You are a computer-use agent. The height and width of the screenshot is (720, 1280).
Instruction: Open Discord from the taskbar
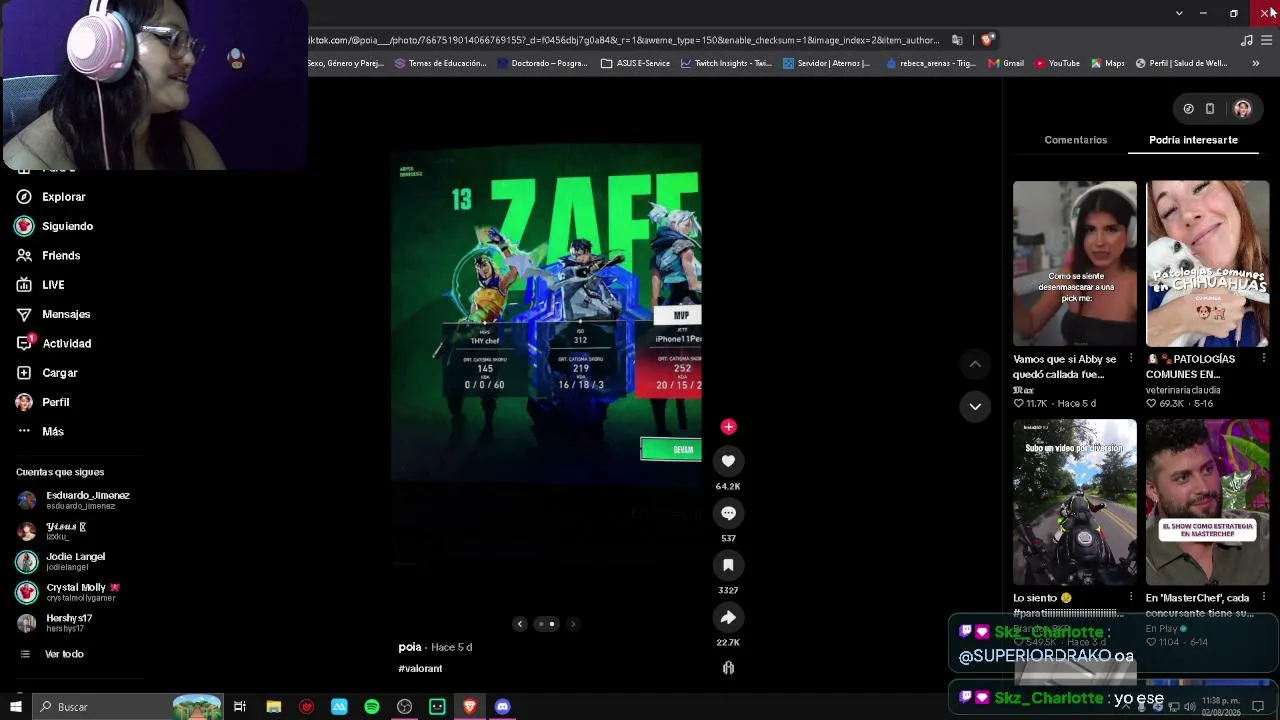(x=503, y=707)
